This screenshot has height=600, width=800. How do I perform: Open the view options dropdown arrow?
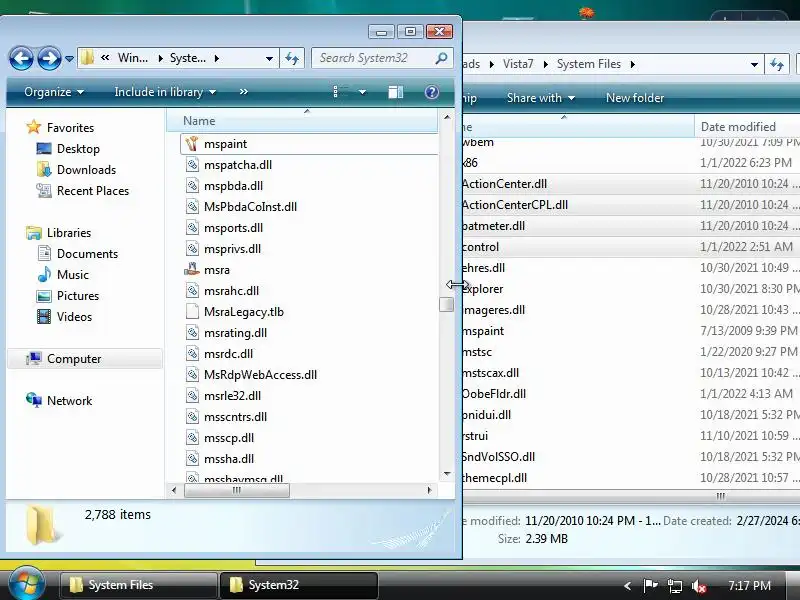click(362, 92)
